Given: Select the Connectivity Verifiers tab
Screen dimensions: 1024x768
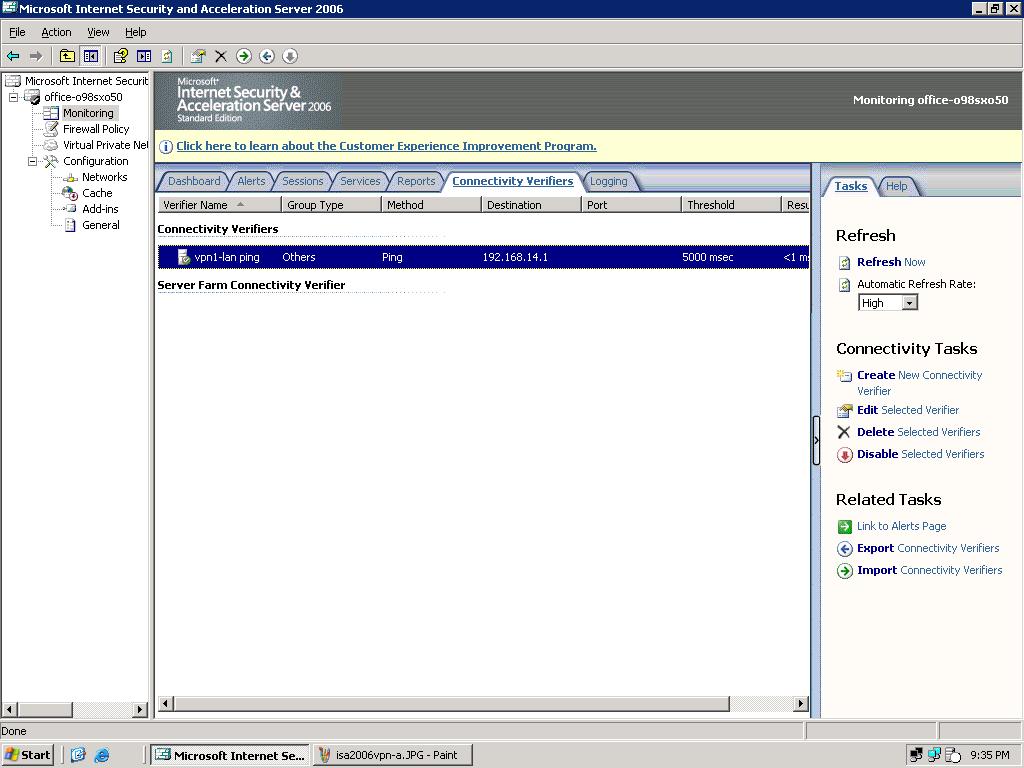Looking at the screenshot, I should (x=513, y=182).
